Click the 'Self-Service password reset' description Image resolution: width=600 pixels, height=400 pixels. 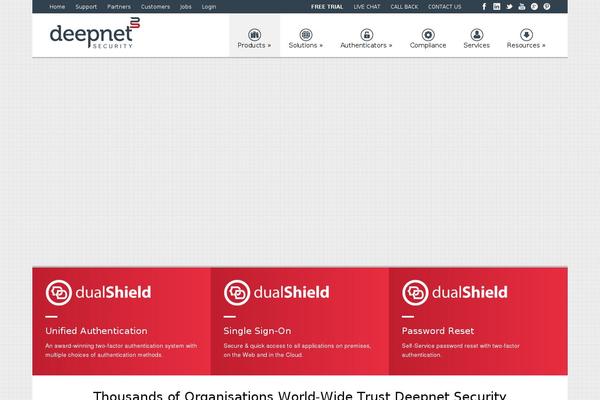[x=461, y=350]
